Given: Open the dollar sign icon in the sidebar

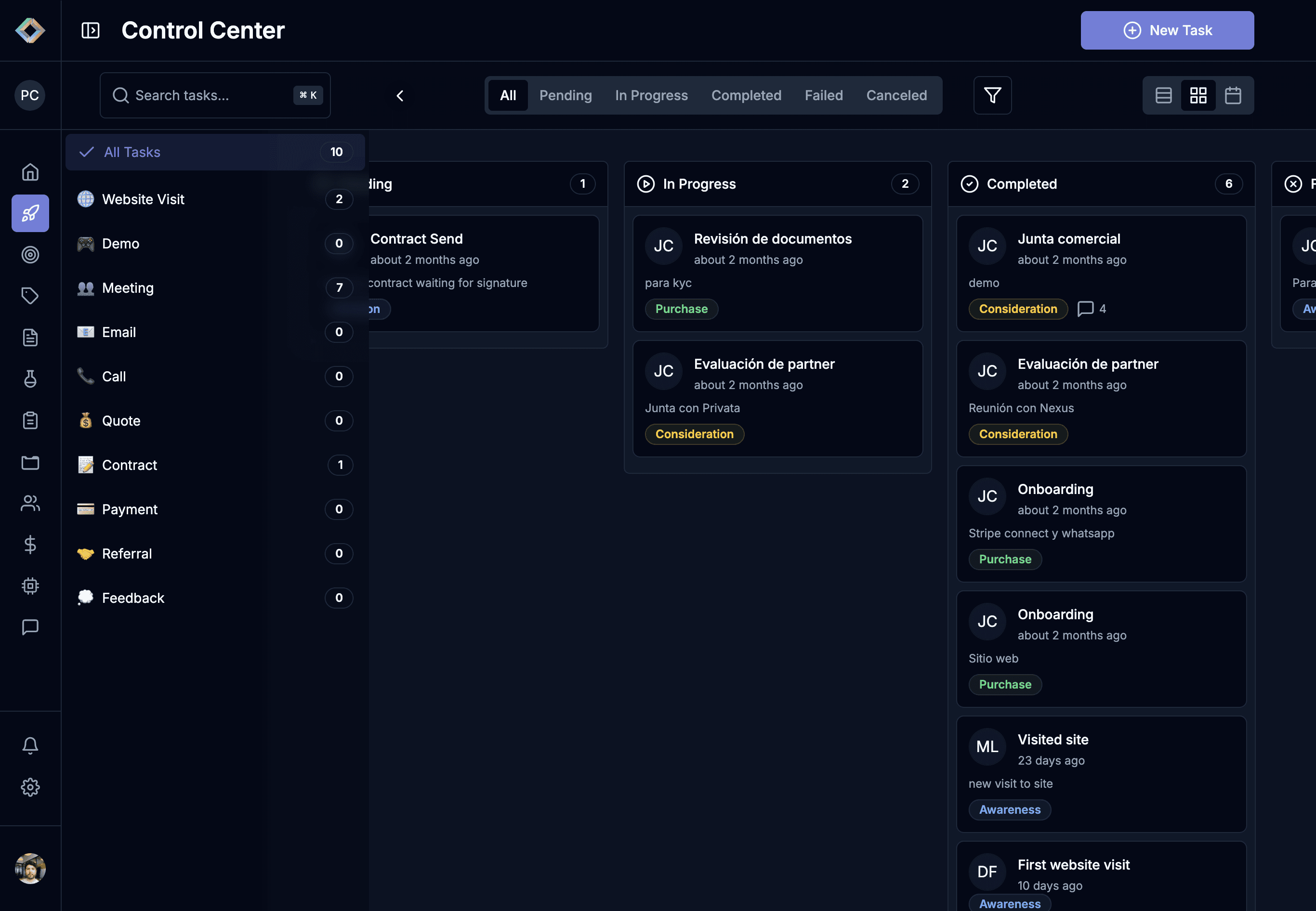Looking at the screenshot, I should [x=30, y=545].
